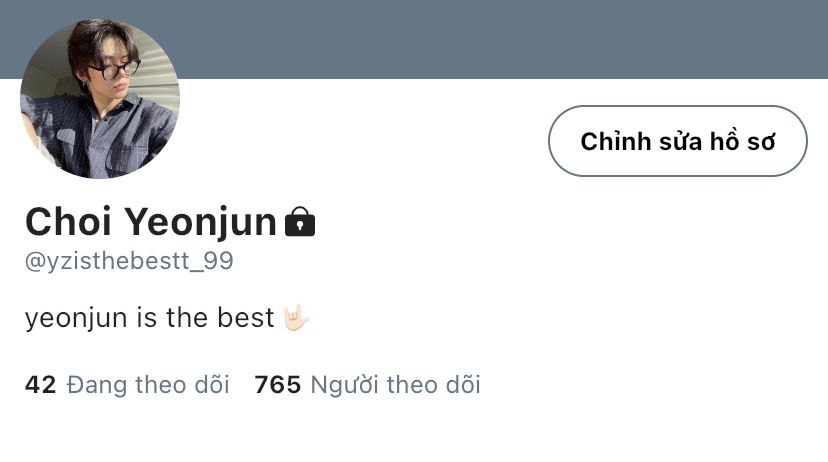Click the @yzisthebestt_99 username handle

(x=129, y=261)
